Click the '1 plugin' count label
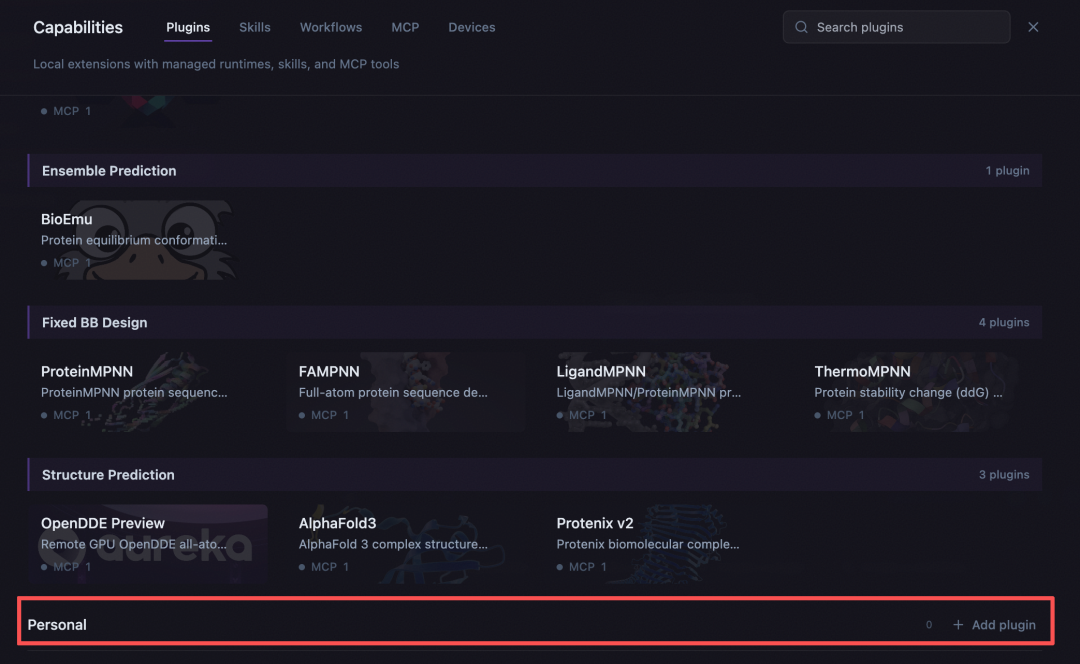 click(x=1007, y=171)
